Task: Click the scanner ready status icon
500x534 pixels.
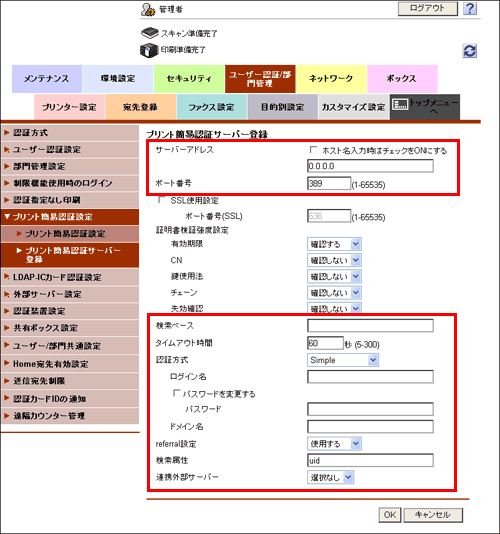Action: (x=150, y=33)
